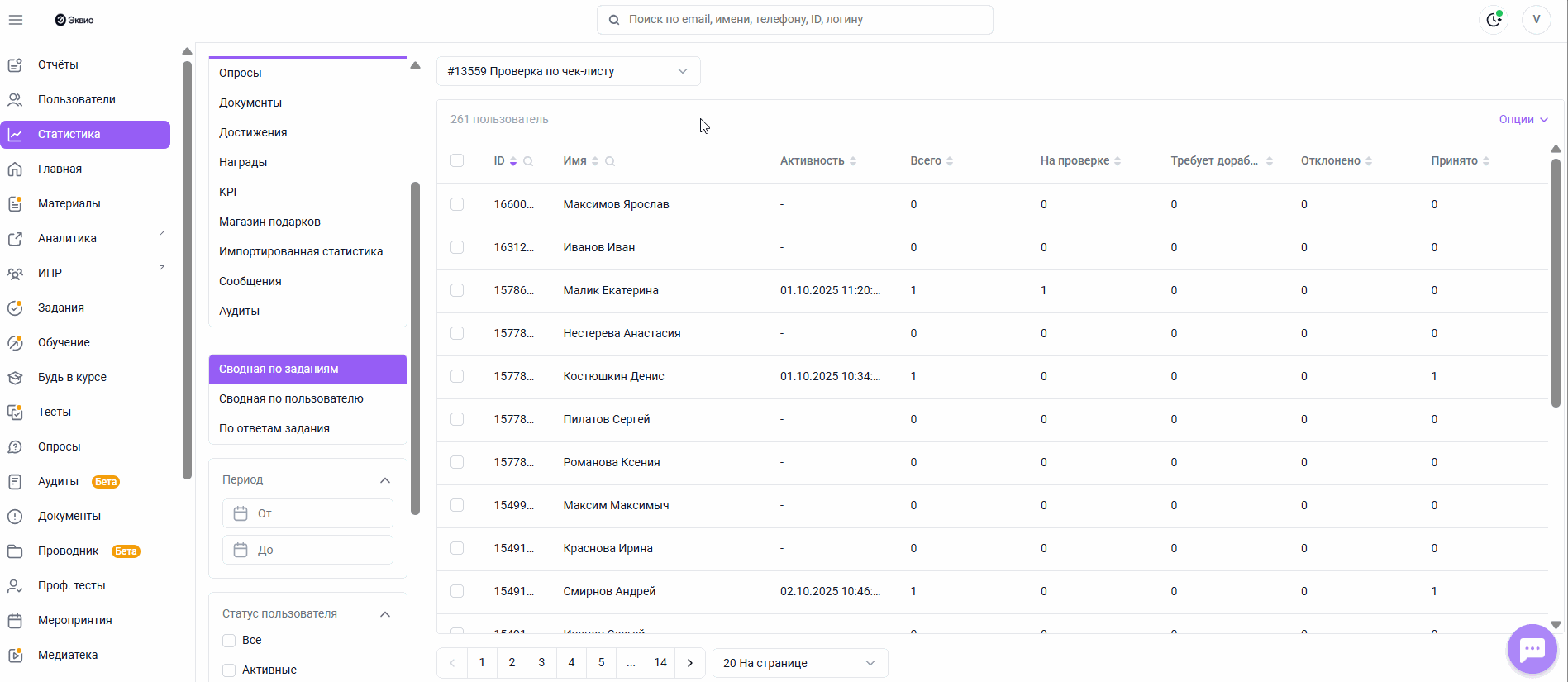Toggle the select-all checkbox in table header
Viewport: 1568px width, 682px height.
click(x=457, y=160)
